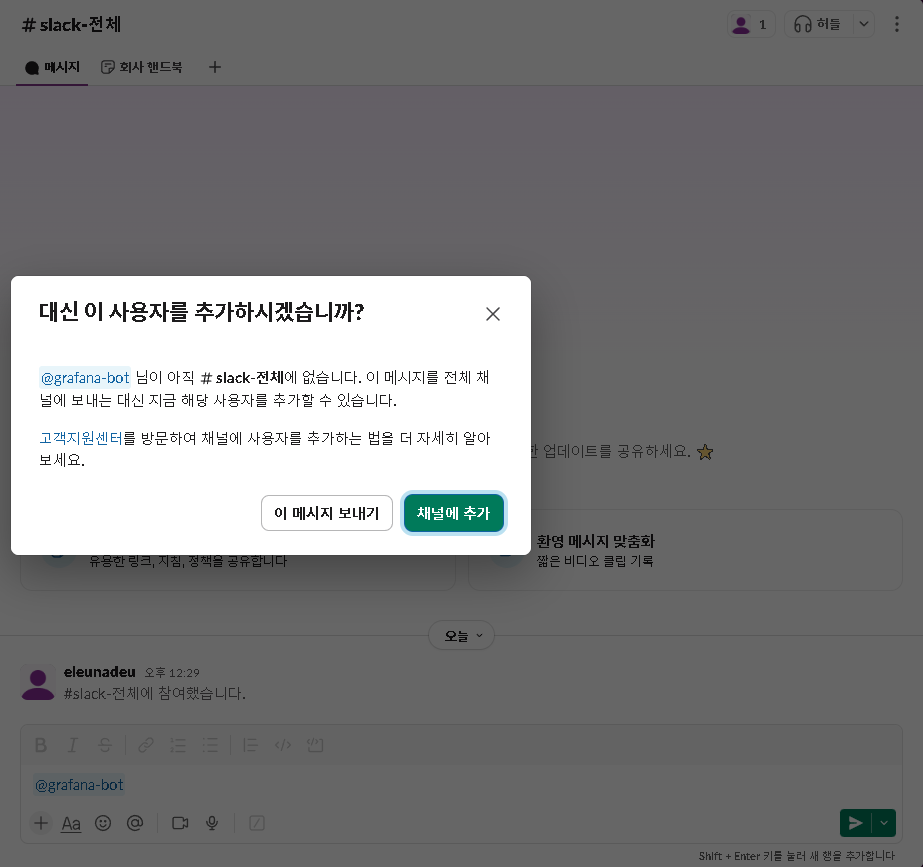Insert a link with chain icon
The height and width of the screenshot is (867, 923).
pyautogui.click(x=146, y=745)
